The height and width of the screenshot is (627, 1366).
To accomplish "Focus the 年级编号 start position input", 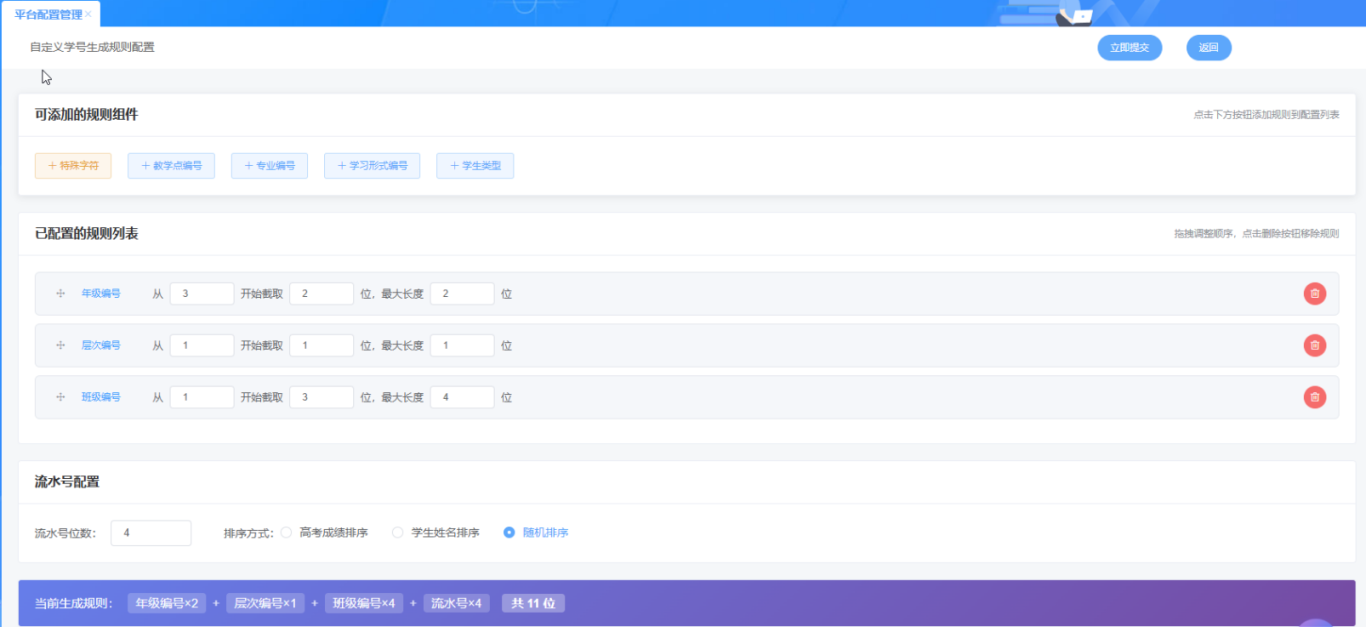I will click(201, 294).
